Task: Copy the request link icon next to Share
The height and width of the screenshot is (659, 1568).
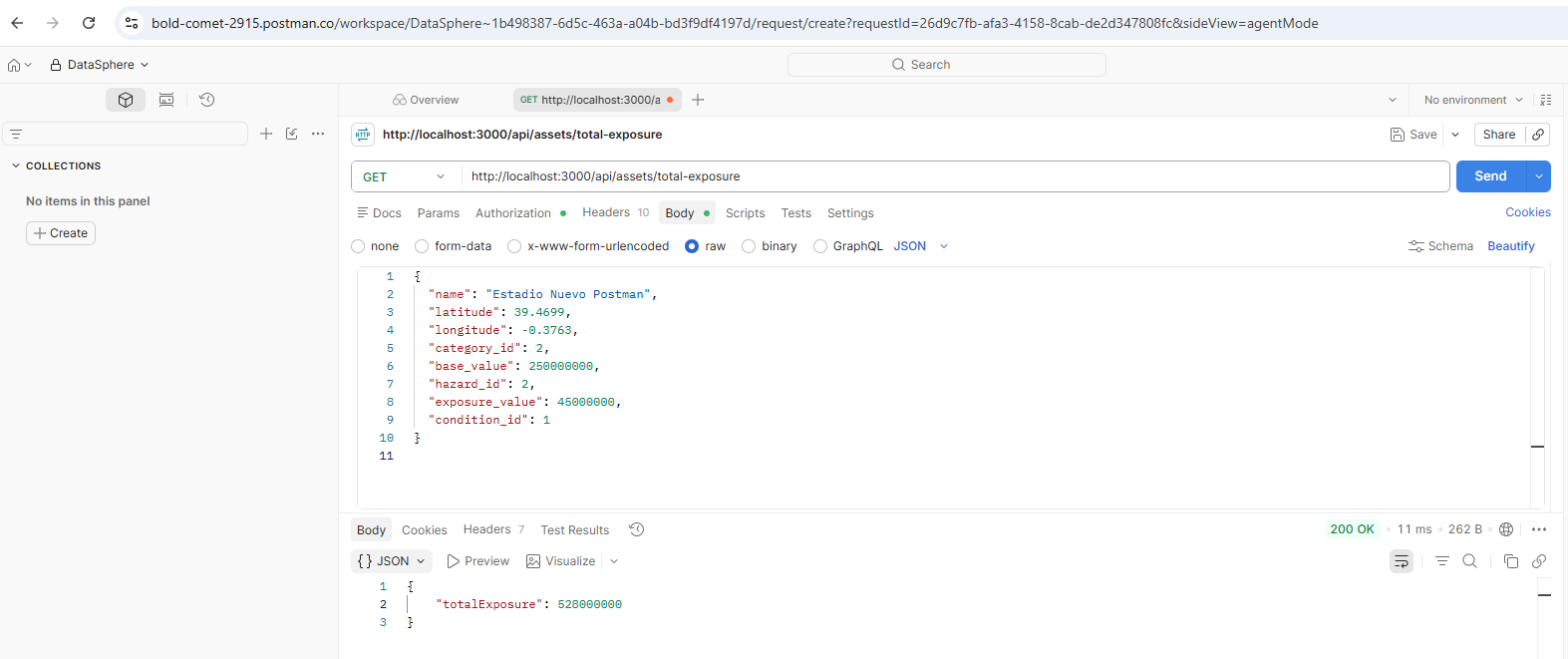Action: (x=1539, y=135)
